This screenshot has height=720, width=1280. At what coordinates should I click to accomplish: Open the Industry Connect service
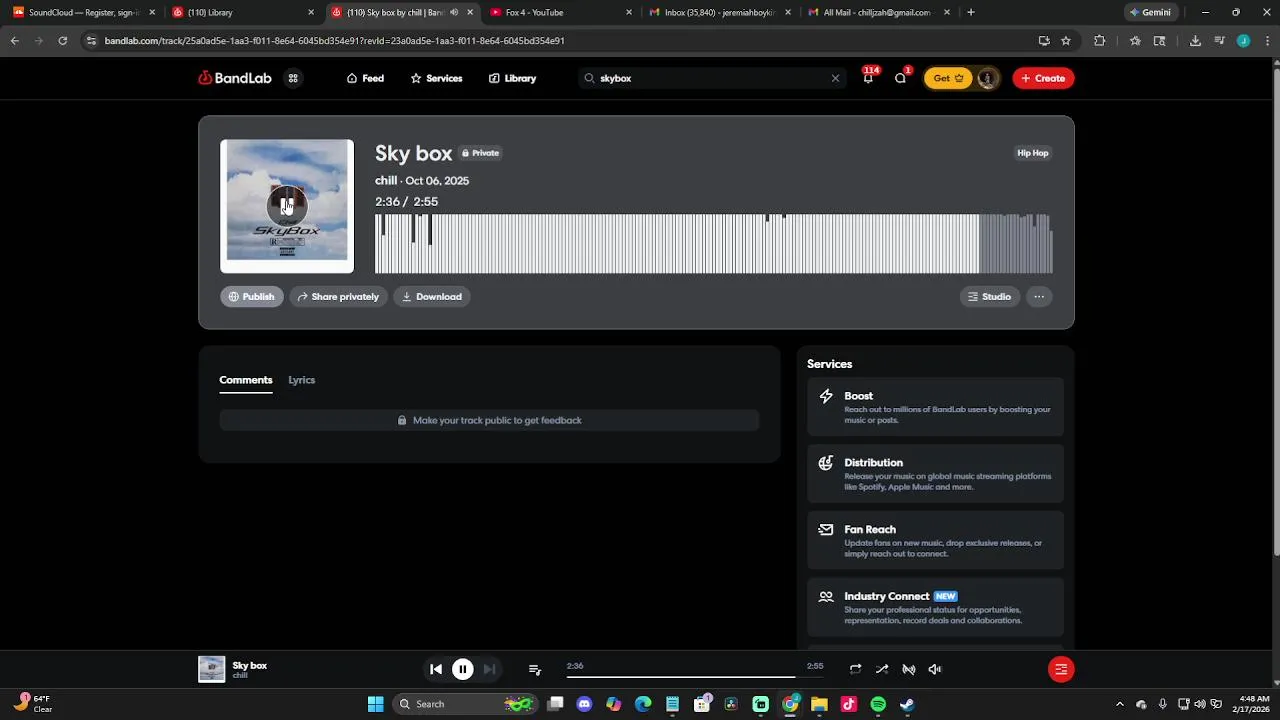935,608
